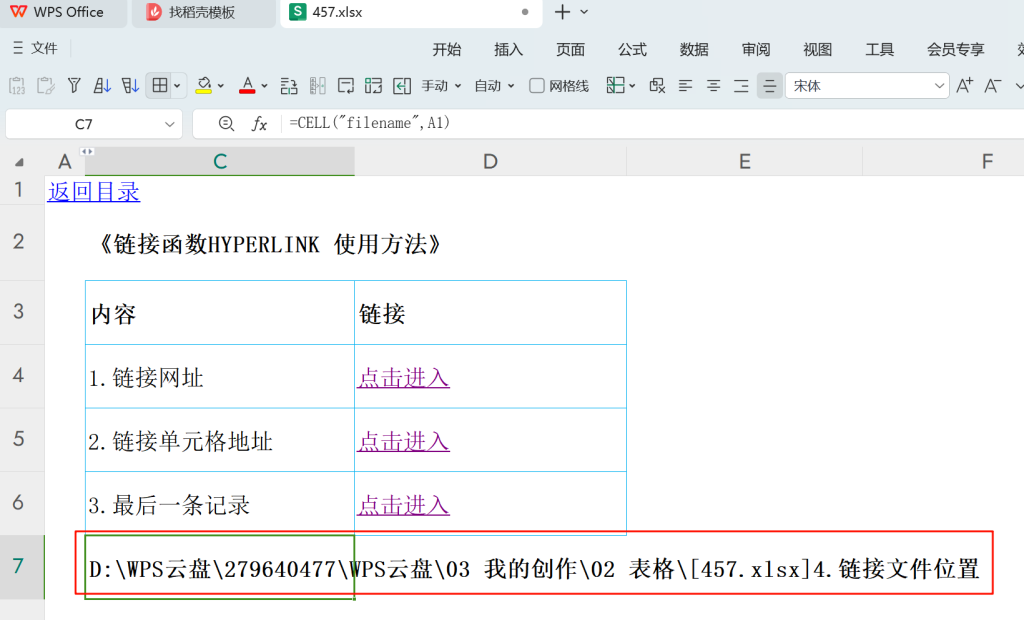The image size is (1024, 620).
Task: Expand the toolbar overflow chevron after A-
Action: [1018, 86]
